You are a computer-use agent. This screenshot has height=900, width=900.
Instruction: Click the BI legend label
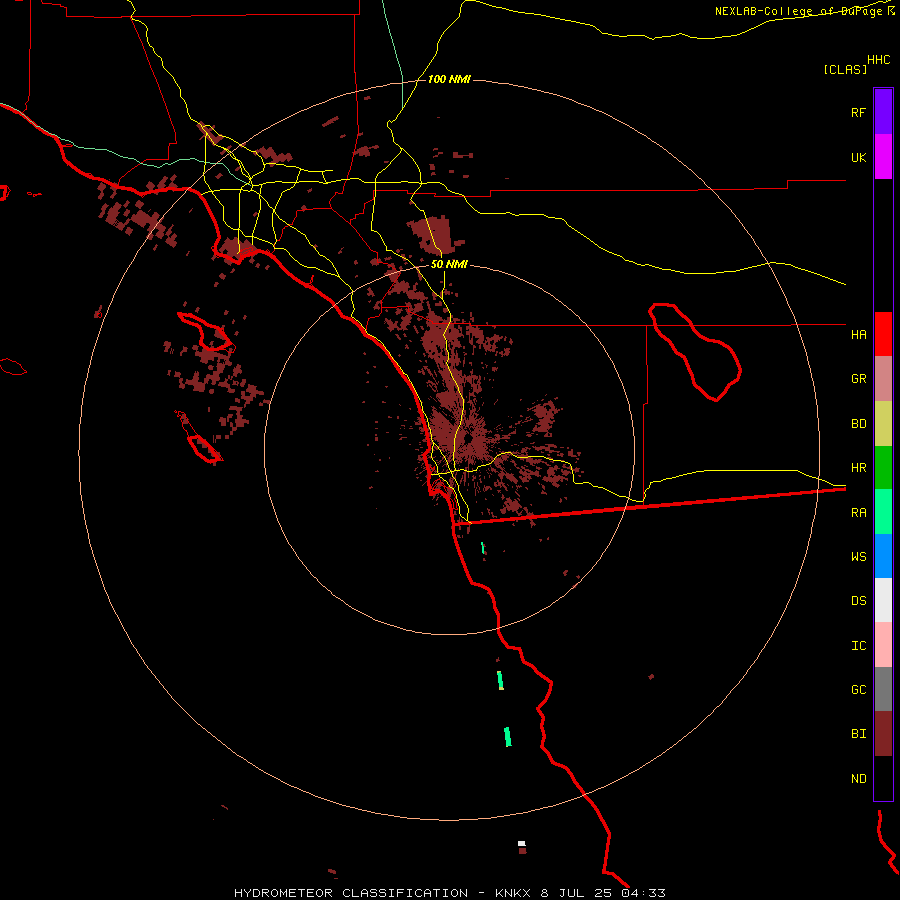coord(858,734)
